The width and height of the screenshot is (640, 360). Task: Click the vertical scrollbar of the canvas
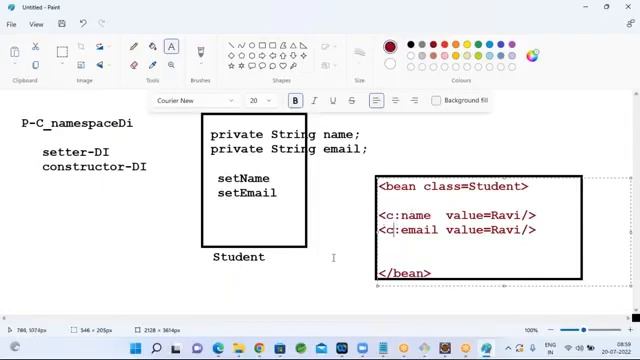point(636,202)
